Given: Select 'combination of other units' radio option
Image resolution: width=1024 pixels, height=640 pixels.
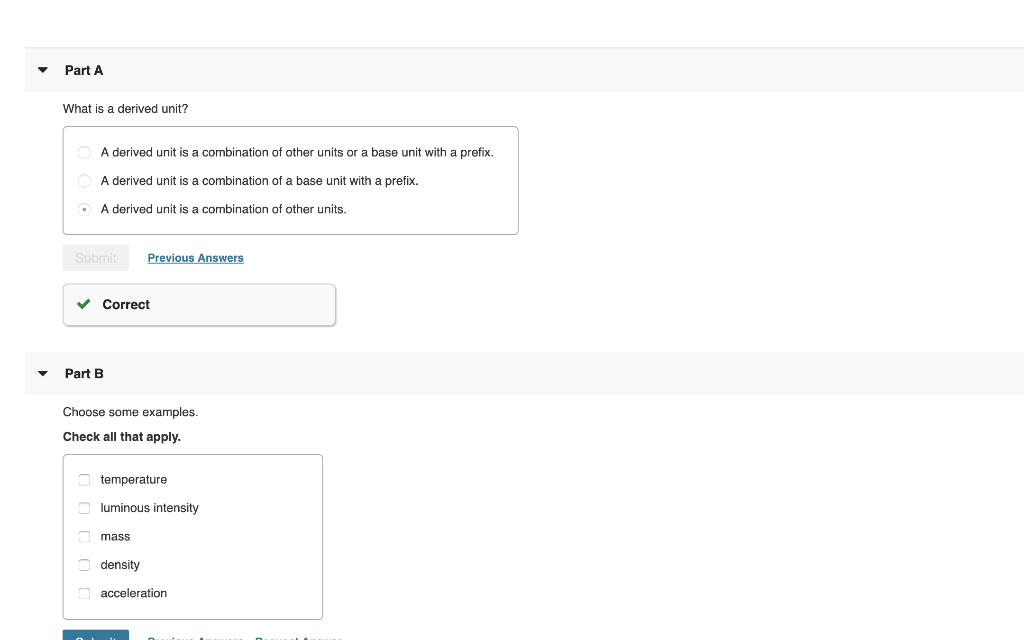Looking at the screenshot, I should (85, 209).
